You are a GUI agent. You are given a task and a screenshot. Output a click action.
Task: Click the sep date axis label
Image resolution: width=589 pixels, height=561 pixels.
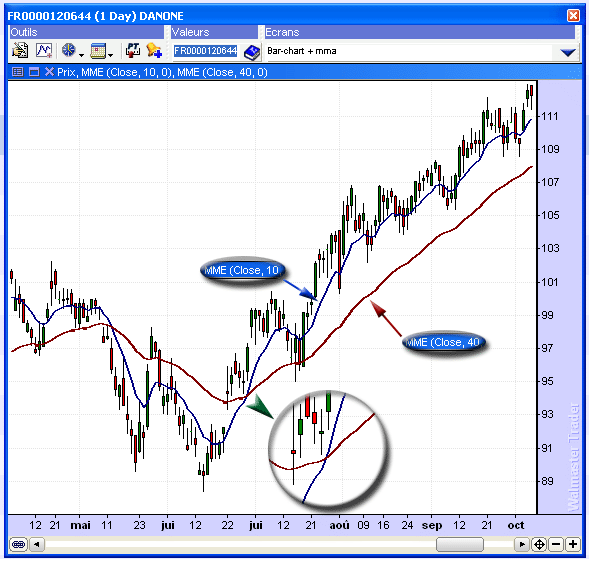click(432, 525)
